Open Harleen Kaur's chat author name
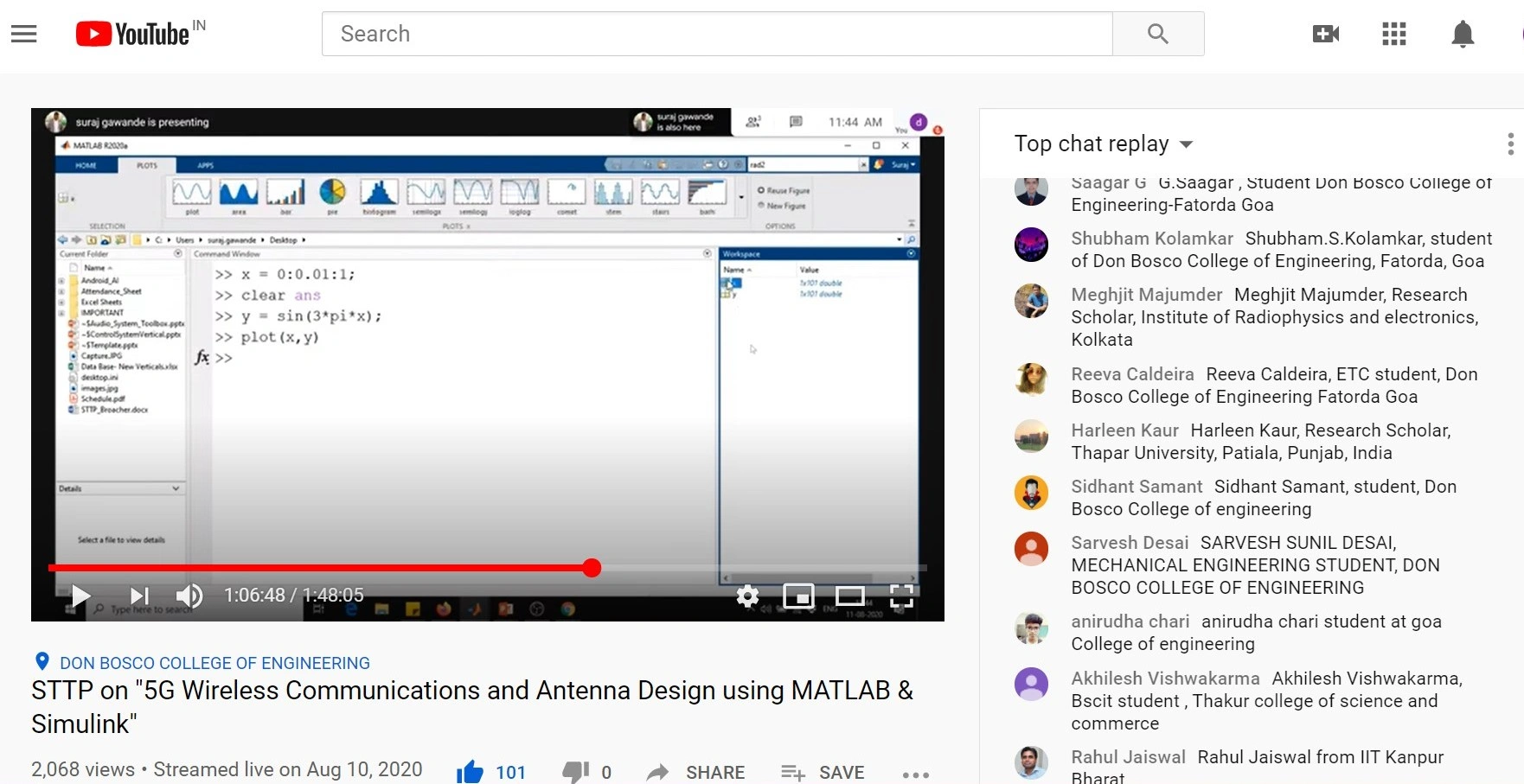Screen dimensions: 1524x784 click(1124, 430)
